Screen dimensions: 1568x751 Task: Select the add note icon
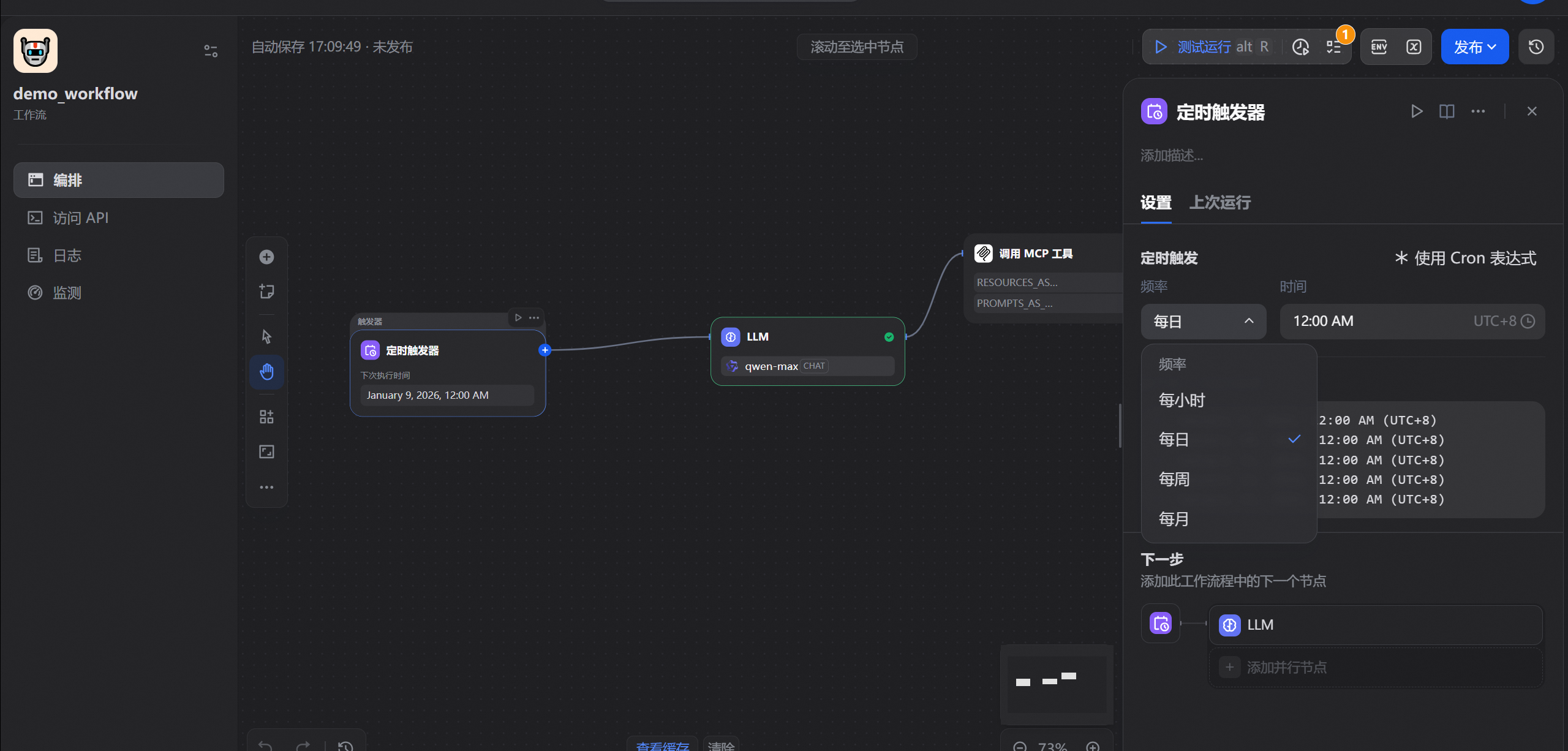(266, 292)
